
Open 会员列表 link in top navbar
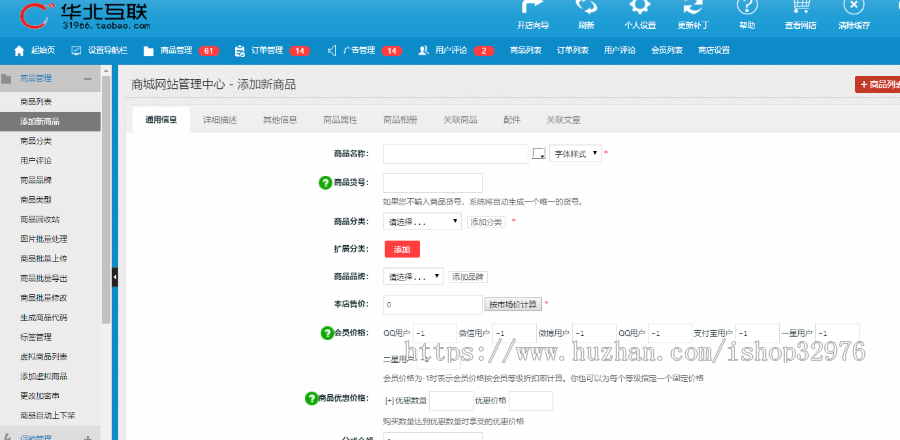coord(666,50)
